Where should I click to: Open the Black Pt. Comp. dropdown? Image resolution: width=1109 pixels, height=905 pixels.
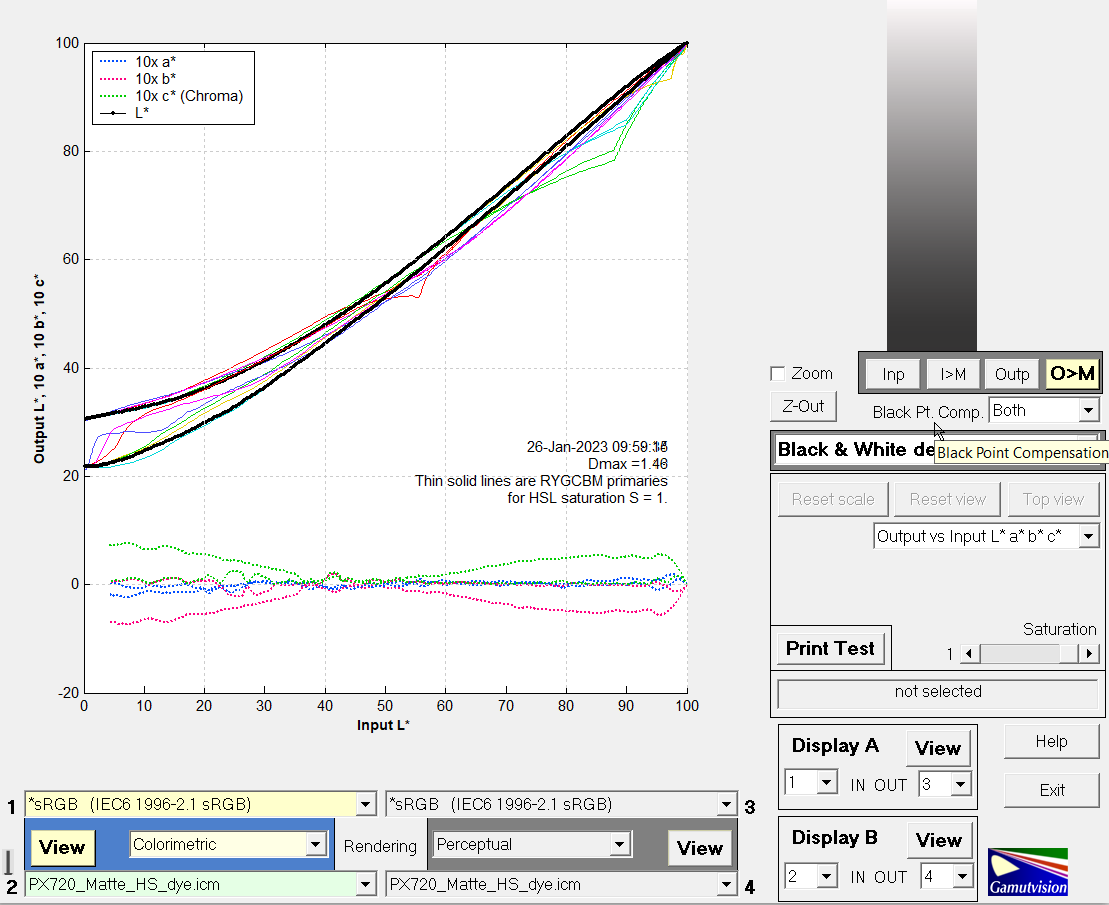1088,410
